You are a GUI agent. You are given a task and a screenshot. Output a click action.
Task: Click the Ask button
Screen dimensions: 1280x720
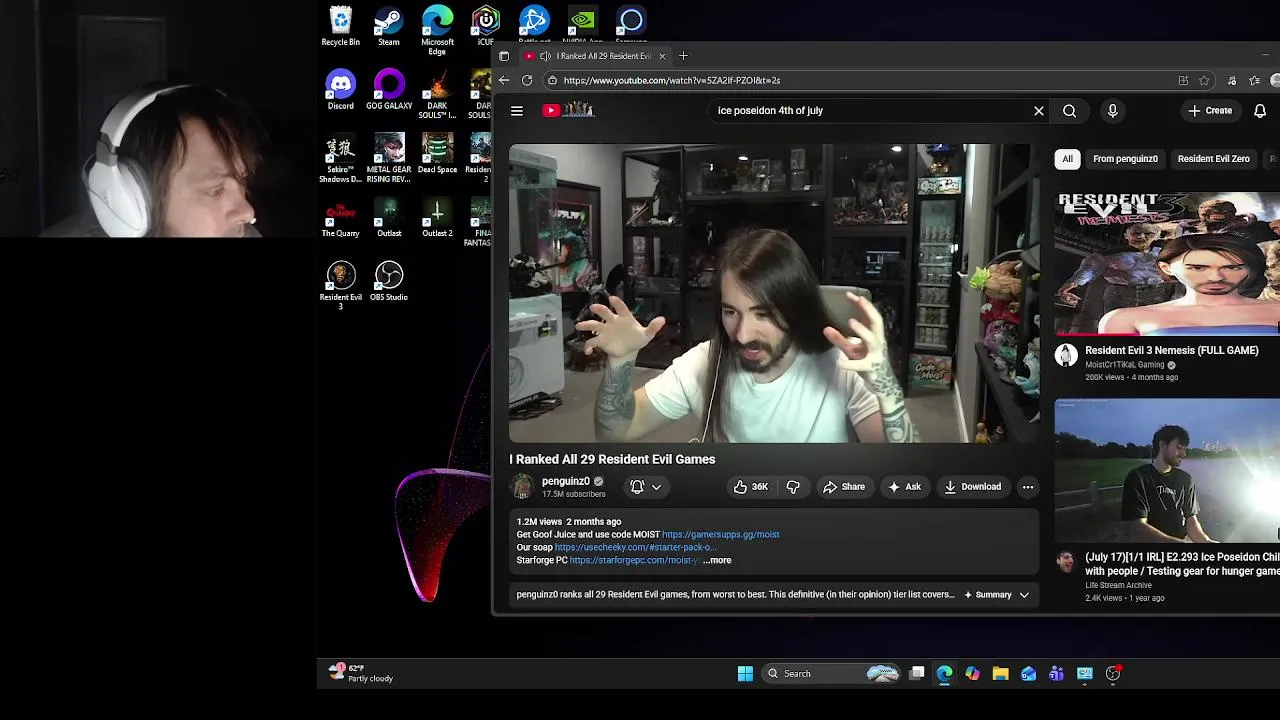click(904, 487)
